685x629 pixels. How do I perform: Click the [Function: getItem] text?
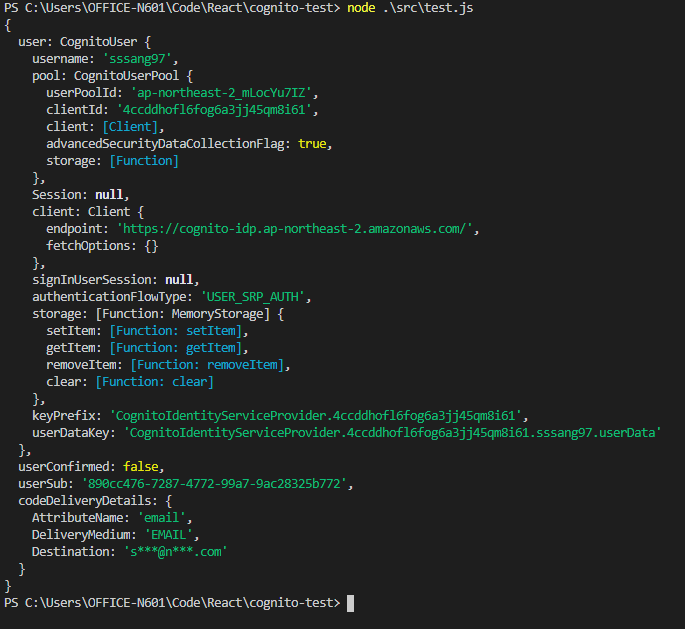(177, 348)
